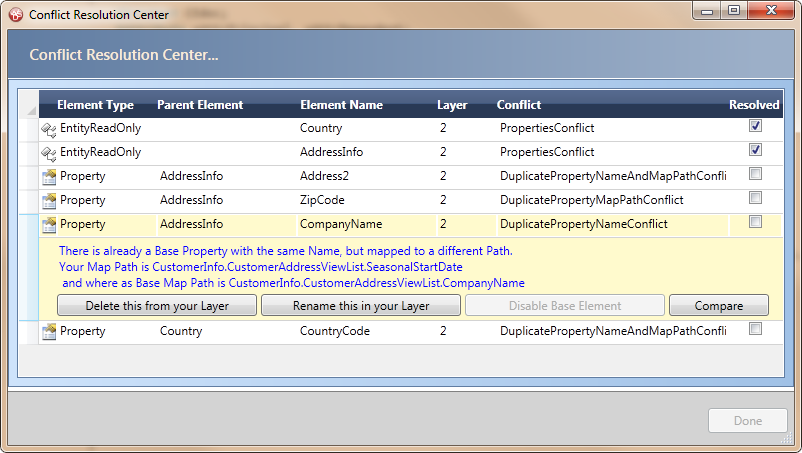The image size is (802, 453).
Task: Open the Compare button
Action: pos(718,306)
